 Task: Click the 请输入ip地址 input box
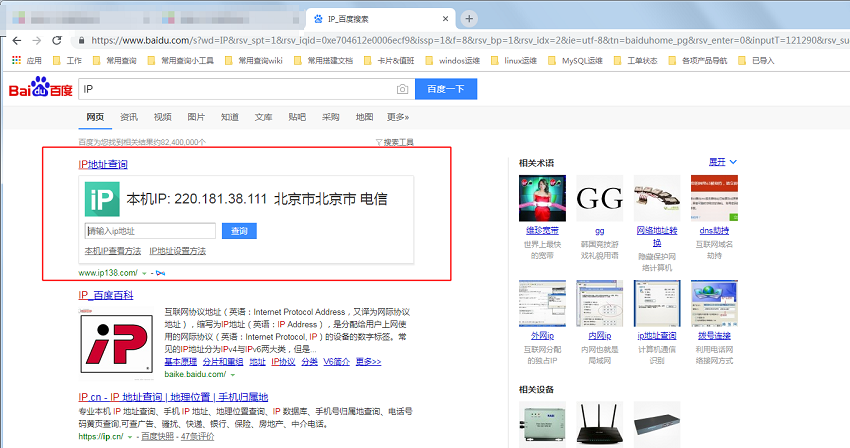[x=150, y=231]
